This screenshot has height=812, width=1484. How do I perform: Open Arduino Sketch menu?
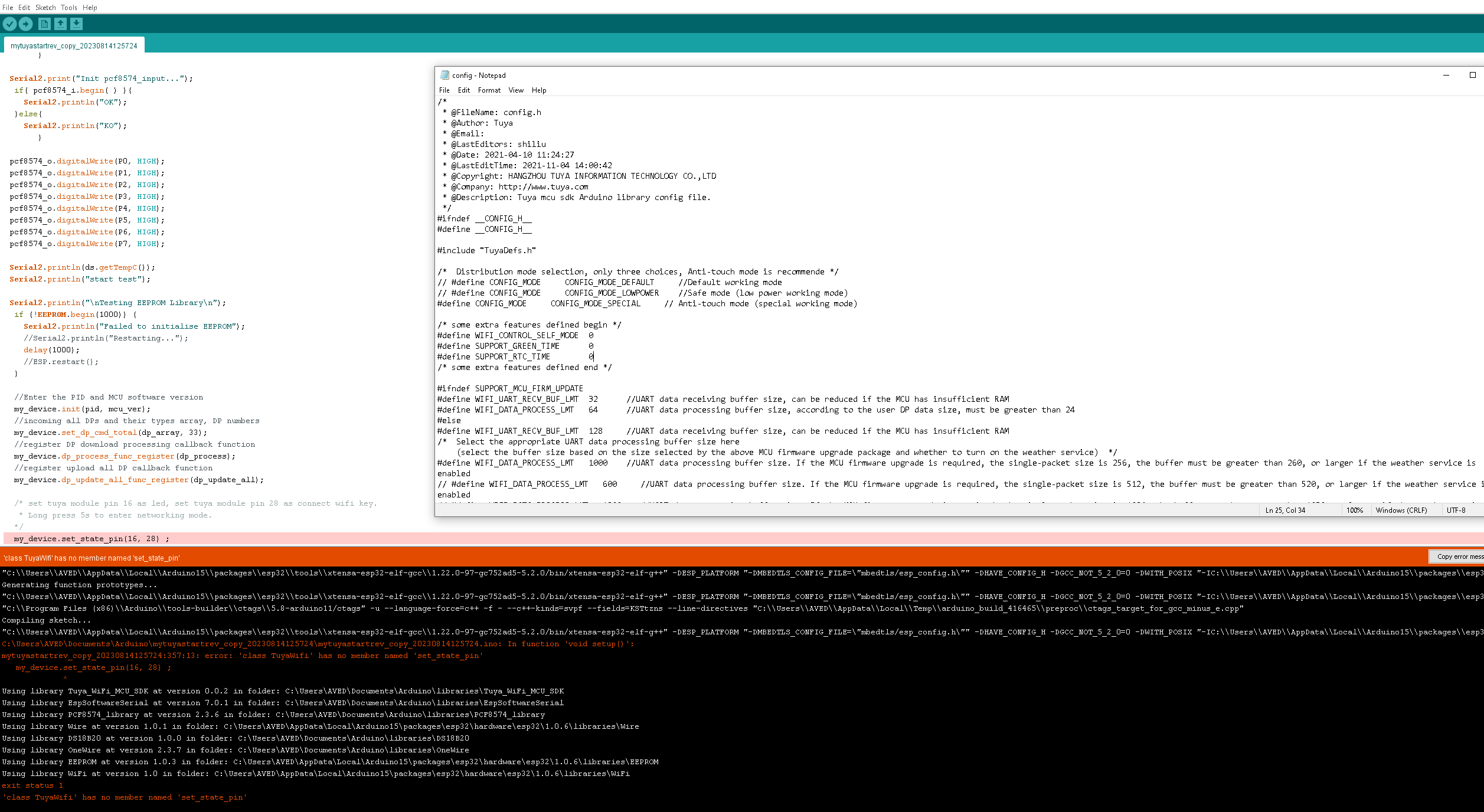coord(45,8)
